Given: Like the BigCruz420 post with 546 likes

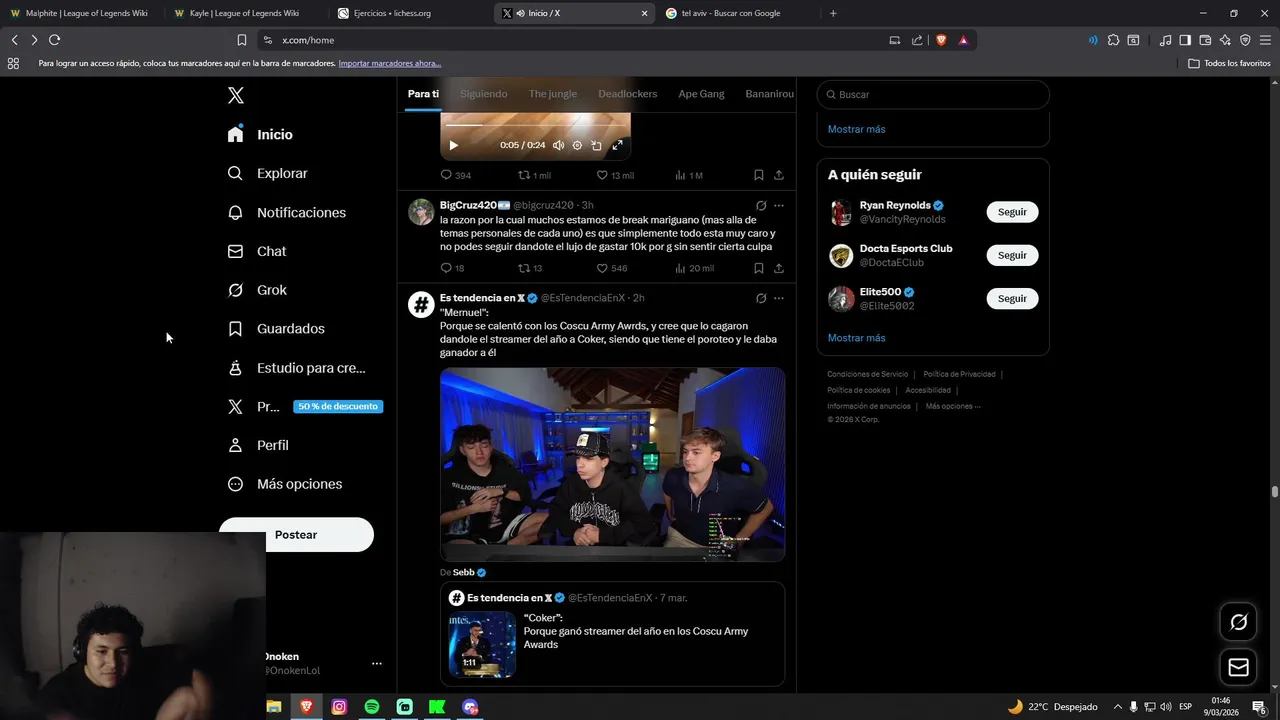Looking at the screenshot, I should [612, 268].
